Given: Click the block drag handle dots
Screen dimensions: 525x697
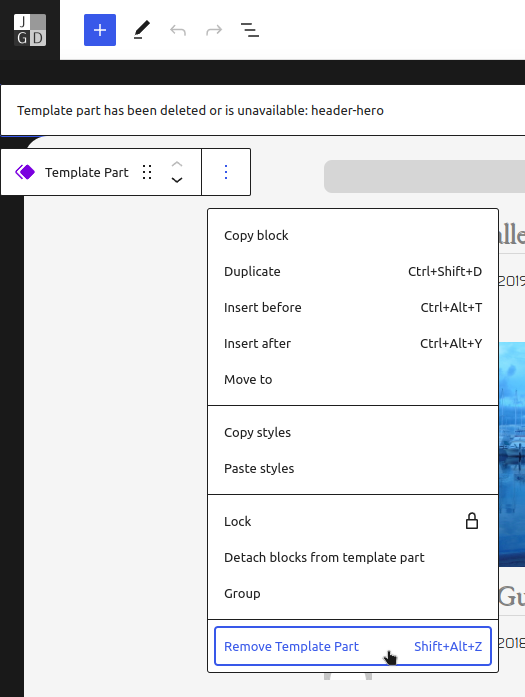Looking at the screenshot, I should click(147, 172).
